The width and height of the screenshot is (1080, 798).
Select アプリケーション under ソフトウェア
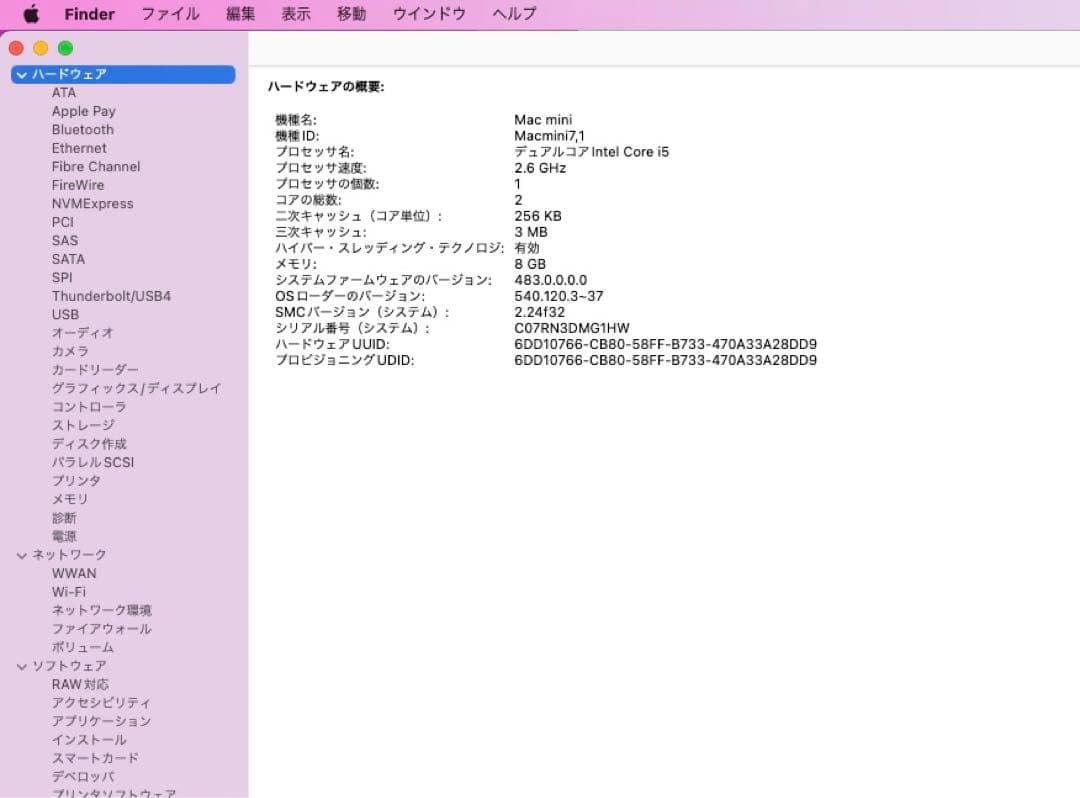[x=102, y=721]
